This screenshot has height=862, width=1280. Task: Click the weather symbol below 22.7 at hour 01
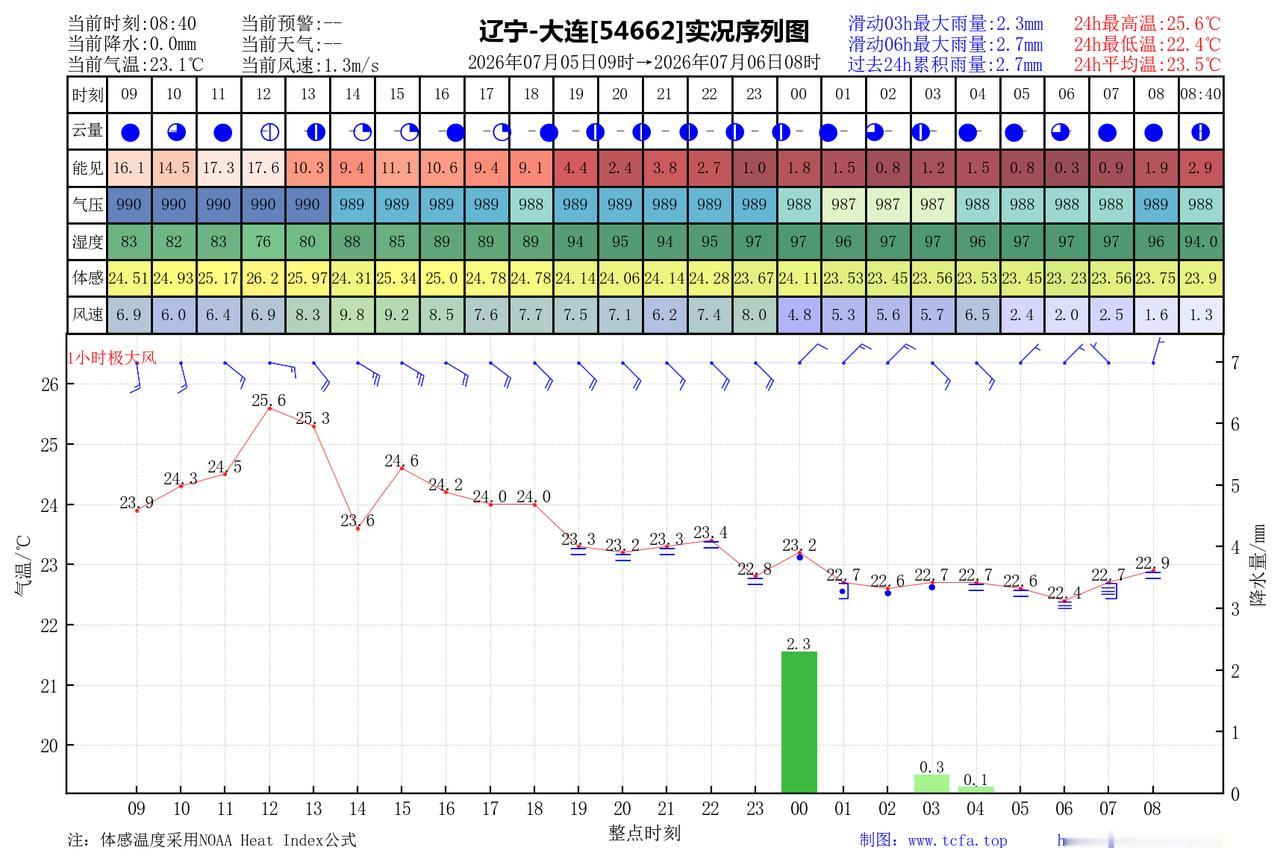point(844,590)
